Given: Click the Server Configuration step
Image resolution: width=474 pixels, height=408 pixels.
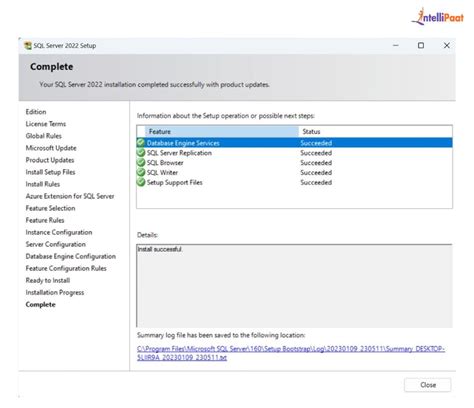Looking at the screenshot, I should pos(56,244).
